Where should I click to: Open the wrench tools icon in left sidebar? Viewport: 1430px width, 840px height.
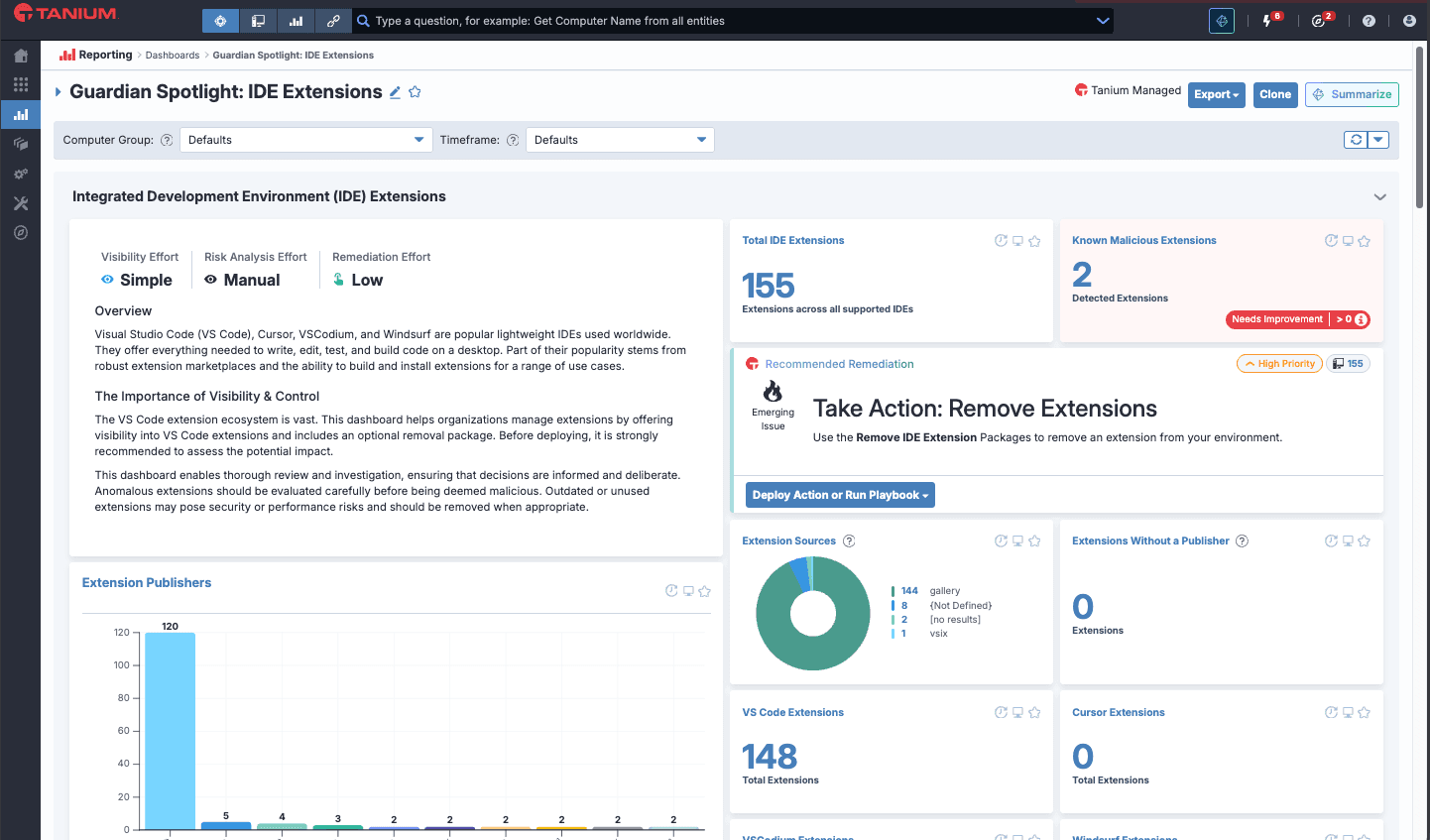(x=21, y=203)
